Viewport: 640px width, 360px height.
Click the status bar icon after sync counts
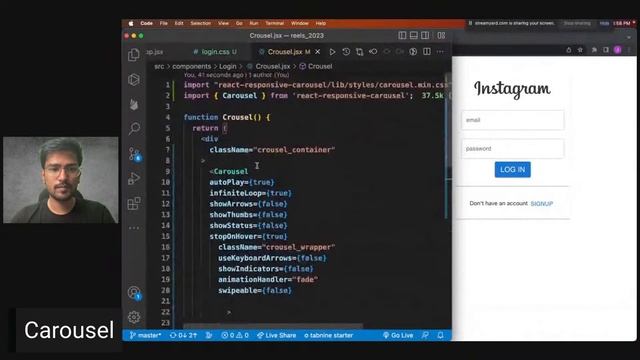pyautogui.click(x=209, y=336)
